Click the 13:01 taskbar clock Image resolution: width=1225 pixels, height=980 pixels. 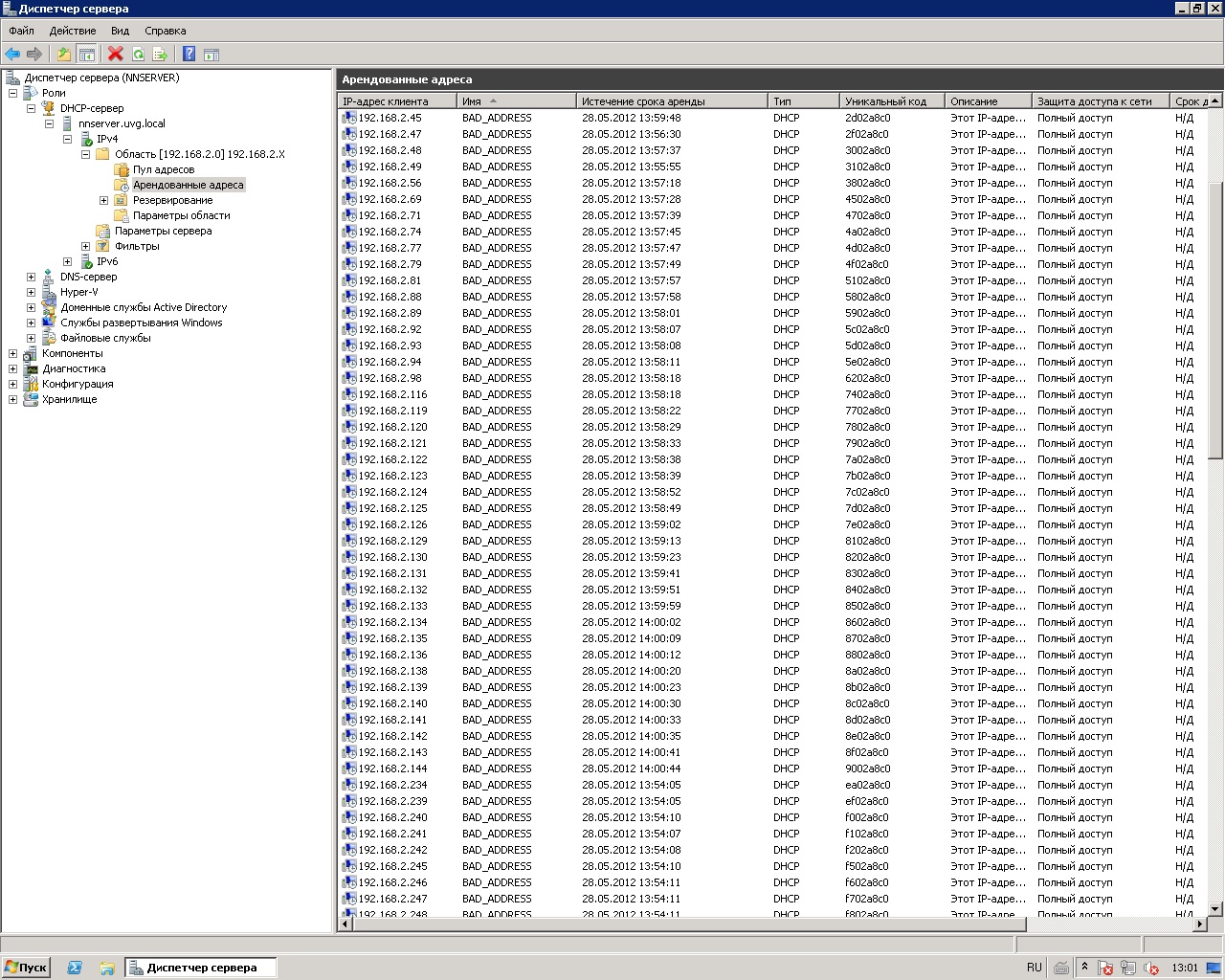[x=1185, y=968]
